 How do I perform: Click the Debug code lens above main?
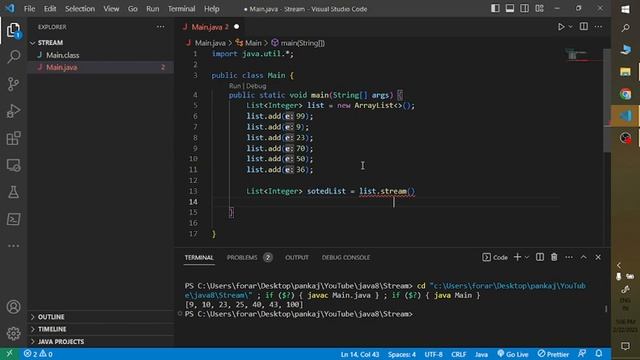[x=256, y=86]
